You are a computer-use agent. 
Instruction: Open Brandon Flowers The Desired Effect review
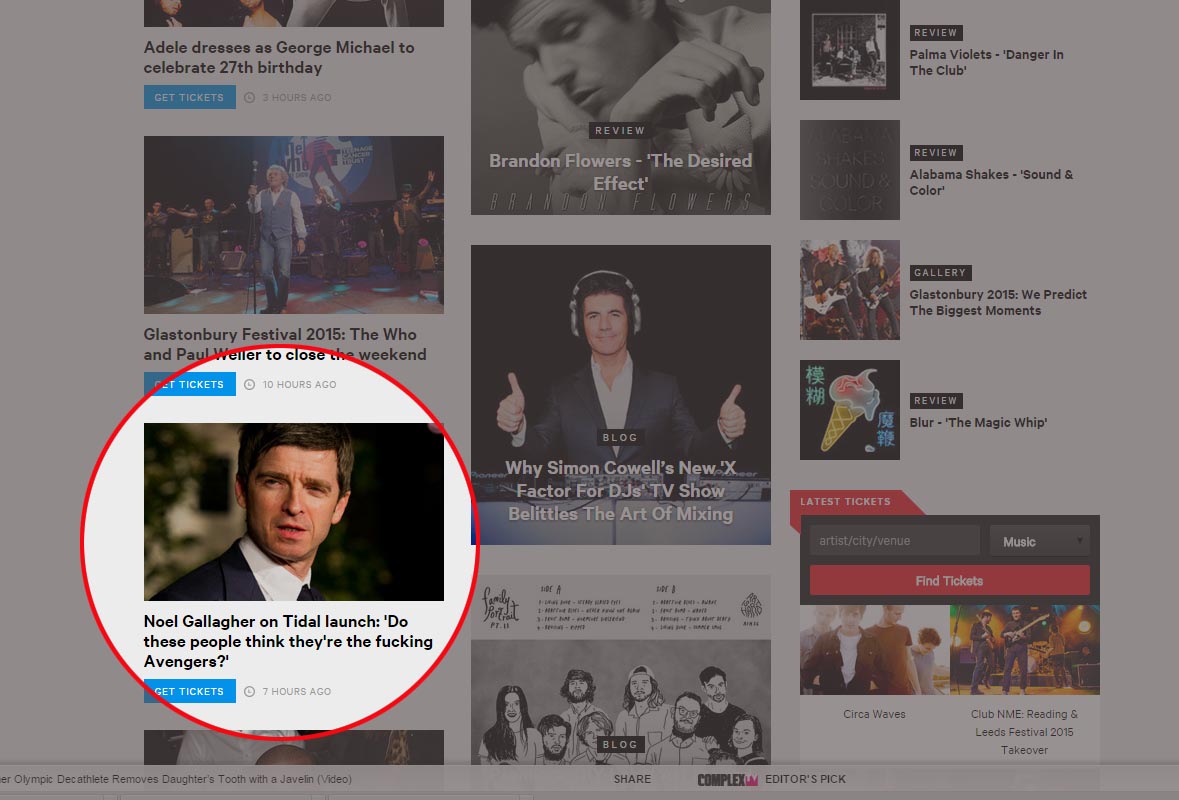pyautogui.click(x=620, y=172)
